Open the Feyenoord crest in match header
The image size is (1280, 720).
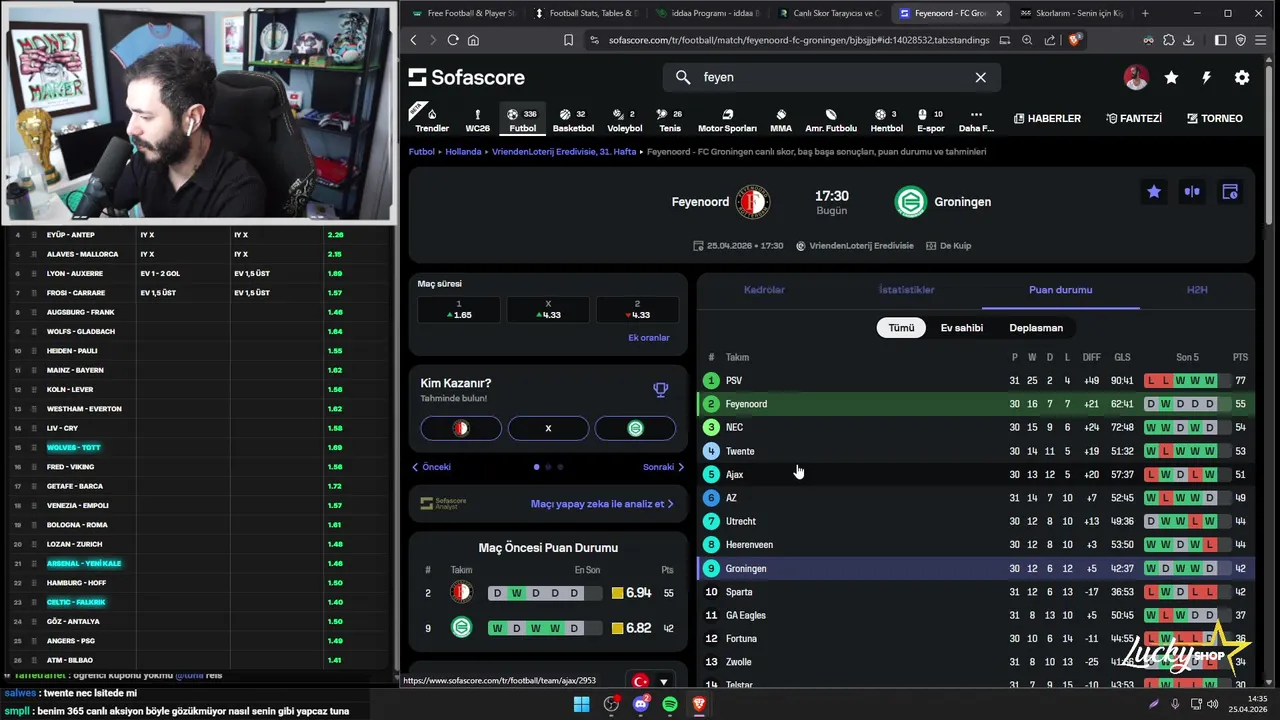coord(753,202)
